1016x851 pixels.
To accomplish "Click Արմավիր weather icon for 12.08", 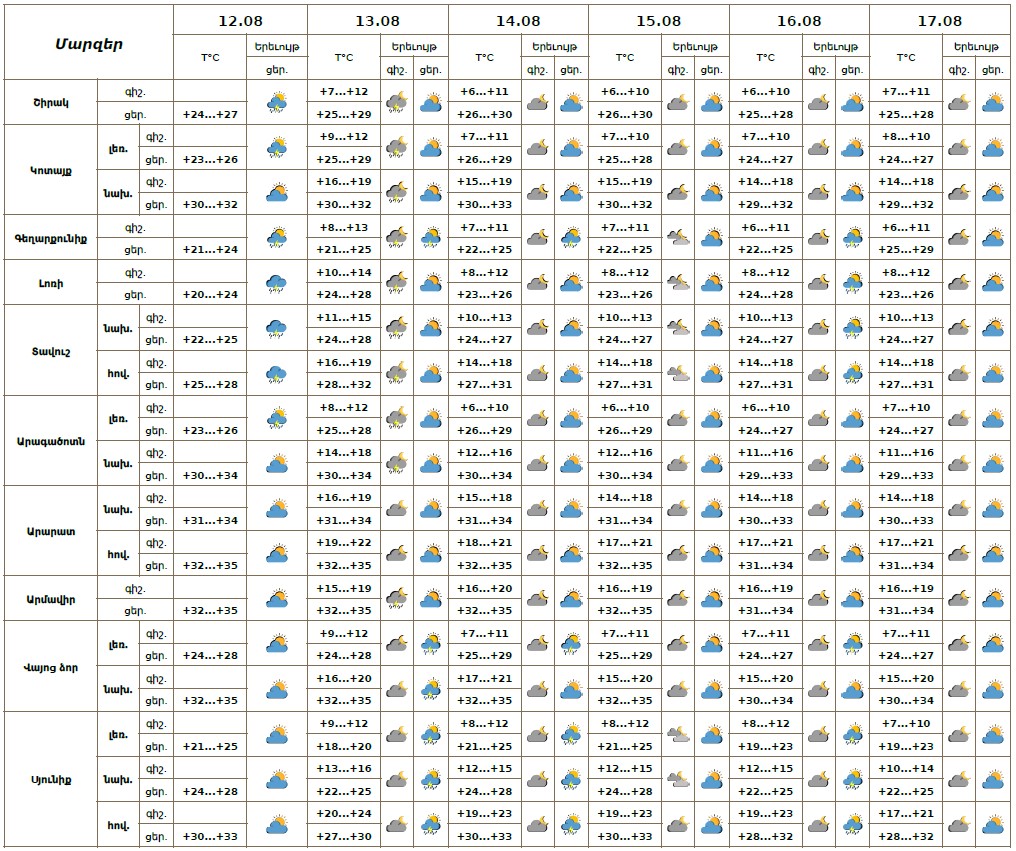I will (x=277, y=599).
